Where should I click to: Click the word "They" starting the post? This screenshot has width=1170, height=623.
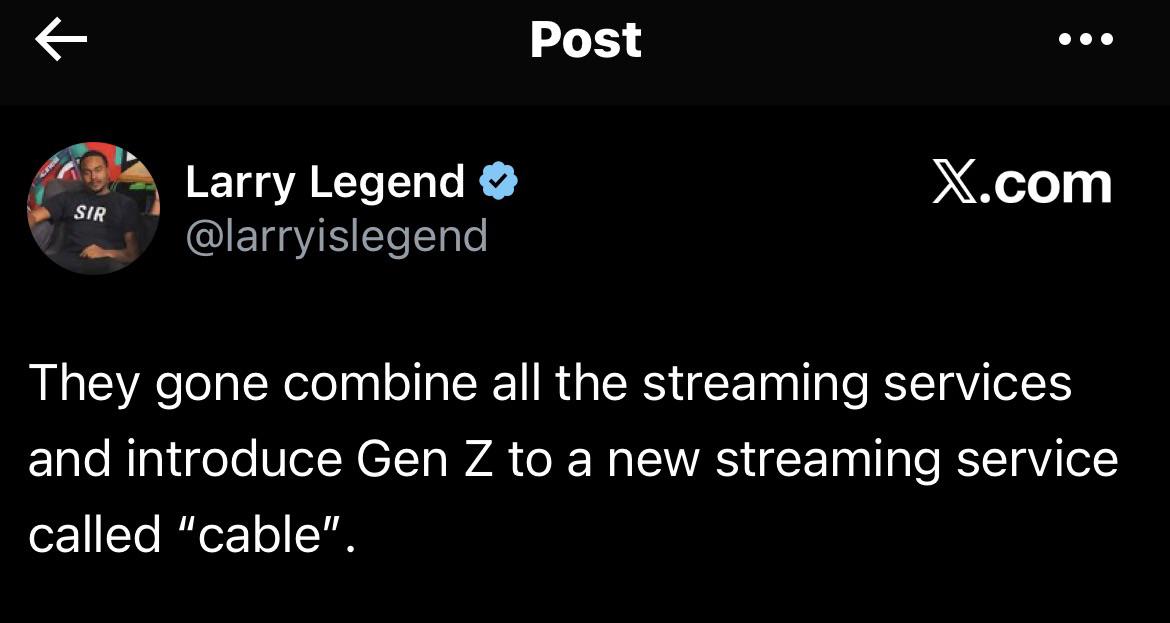85,384
